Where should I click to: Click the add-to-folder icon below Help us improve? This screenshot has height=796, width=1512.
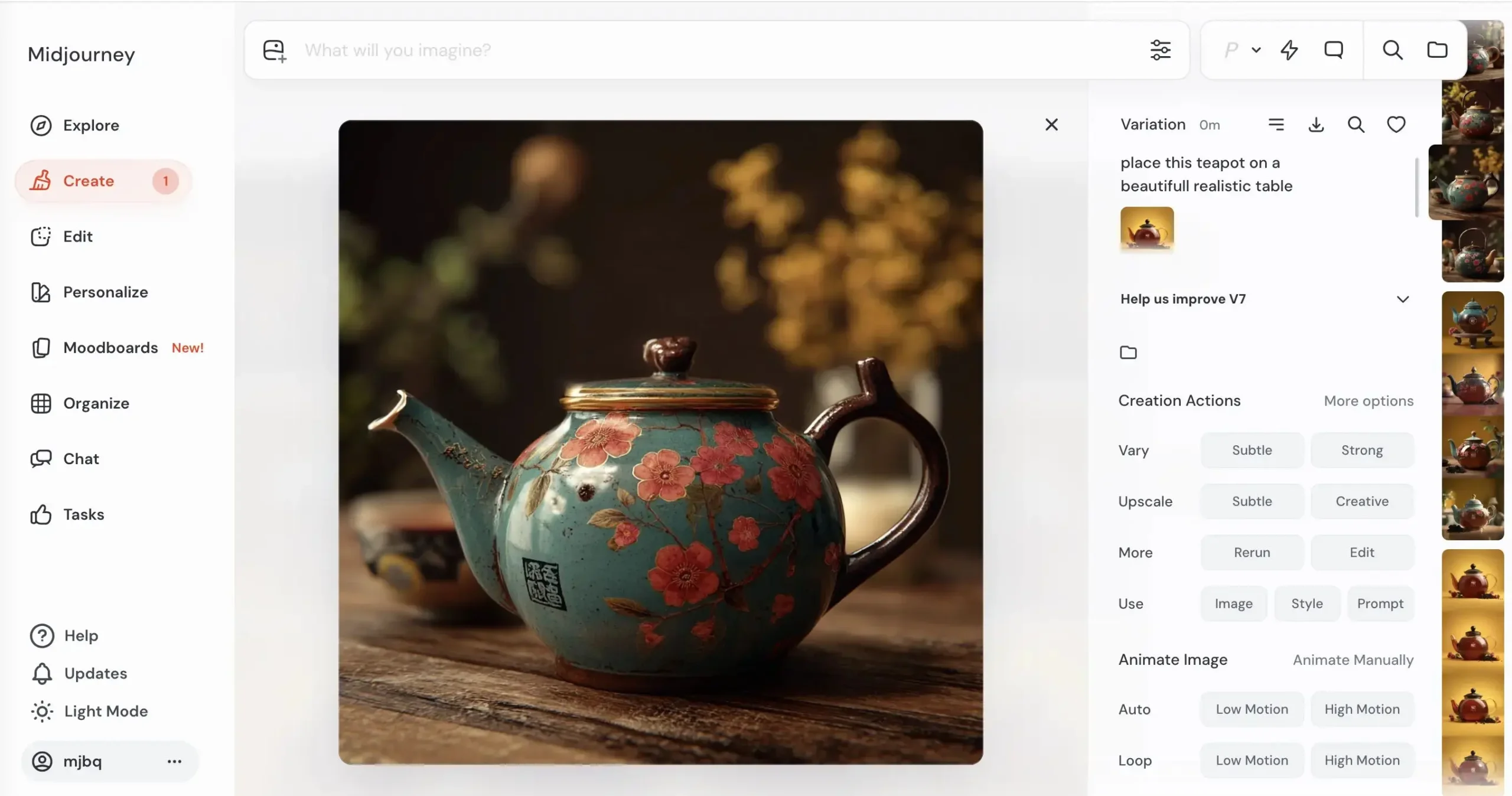coord(1128,353)
